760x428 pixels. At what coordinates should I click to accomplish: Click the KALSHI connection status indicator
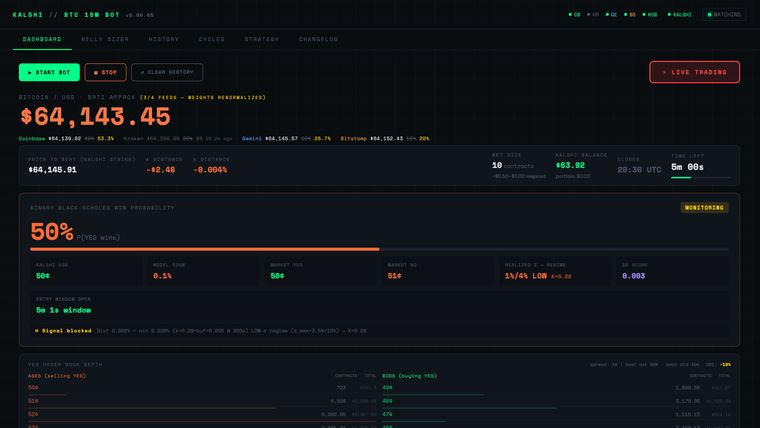(680, 15)
